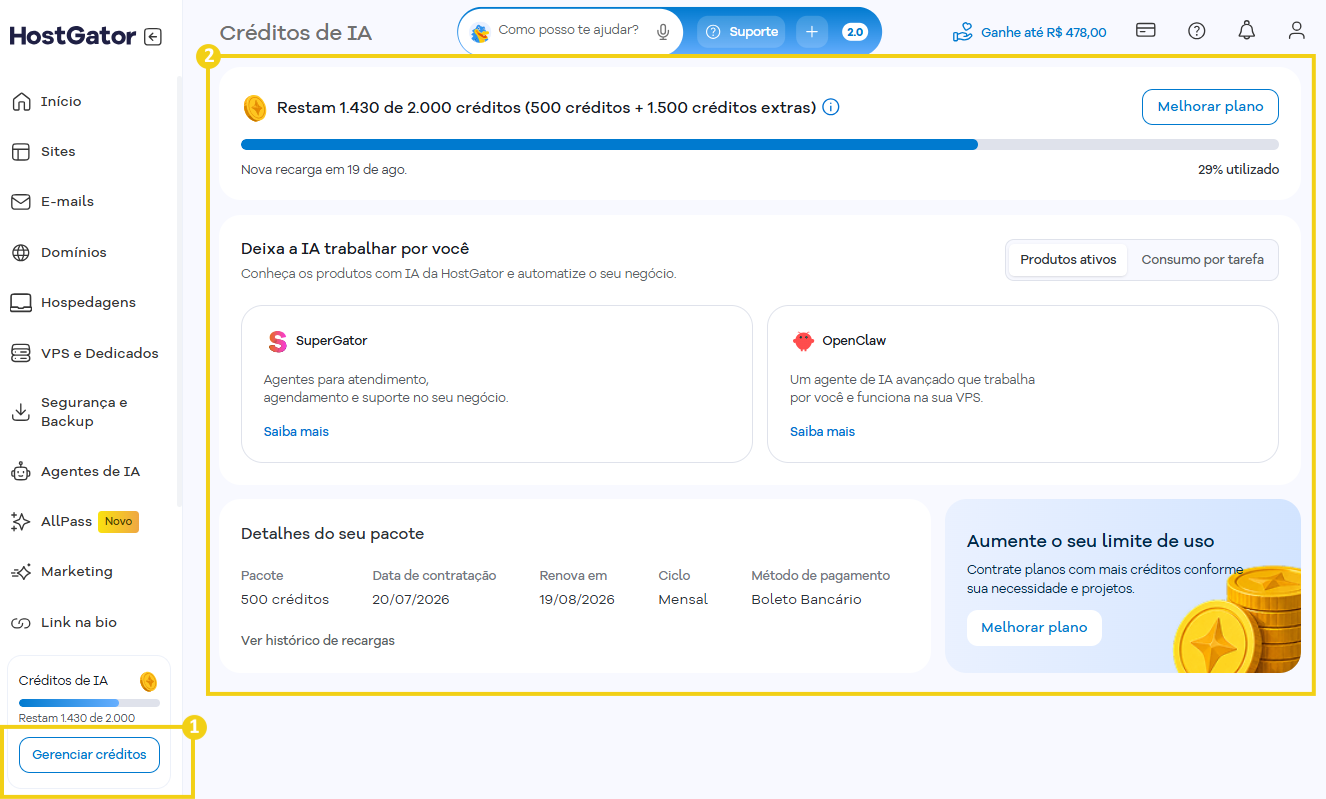This screenshot has width=1326, height=799.
Task: Click Restam 1.430 de 2.000 sidebar text
Action: 77,718
